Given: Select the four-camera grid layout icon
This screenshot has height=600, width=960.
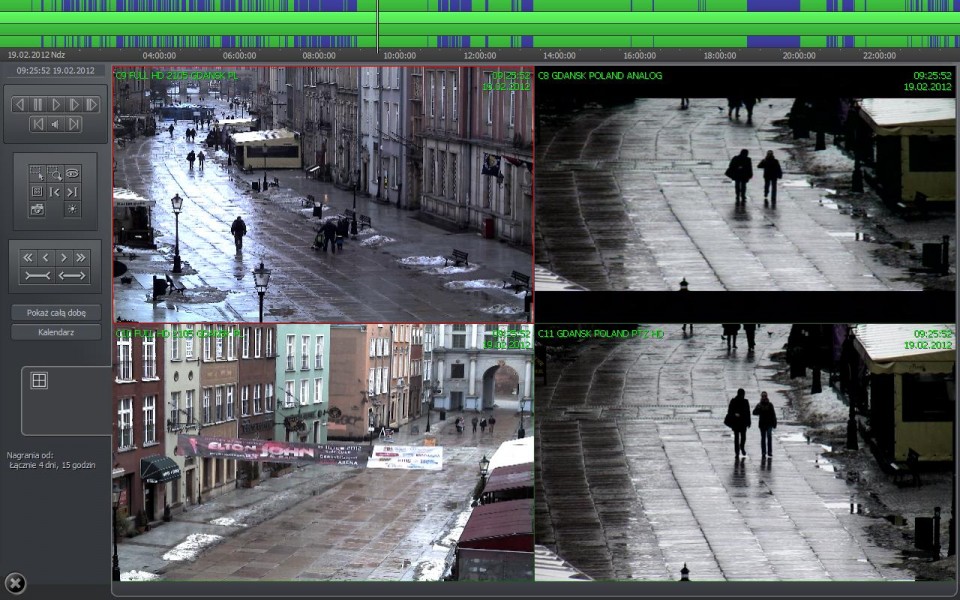Looking at the screenshot, I should [x=39, y=380].
